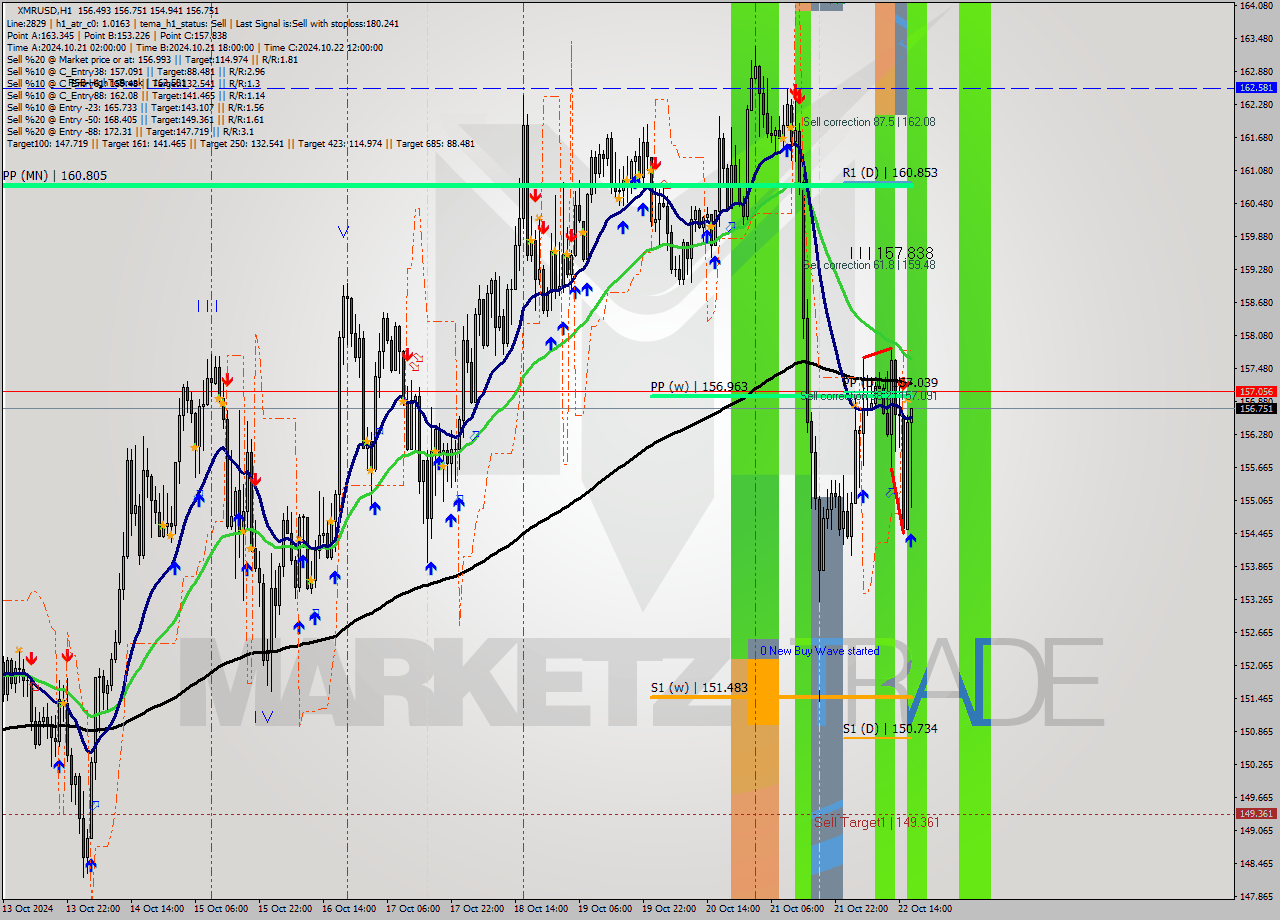
Task: Click the blue 162.581 price tag
Action: [1256, 88]
